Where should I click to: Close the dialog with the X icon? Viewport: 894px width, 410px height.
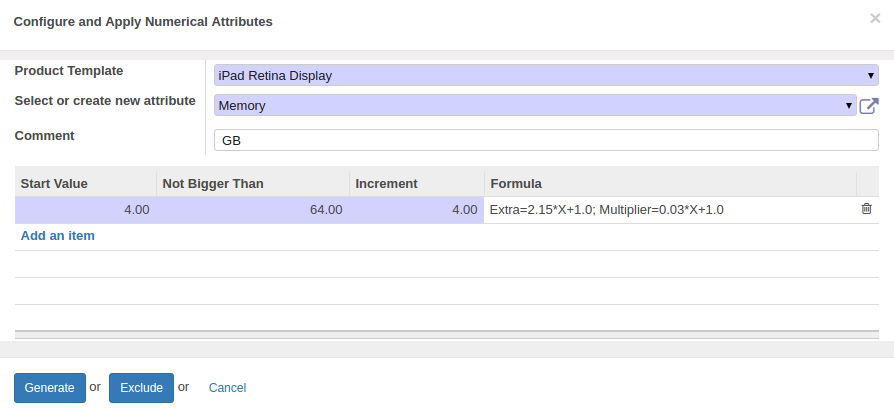(x=875, y=18)
